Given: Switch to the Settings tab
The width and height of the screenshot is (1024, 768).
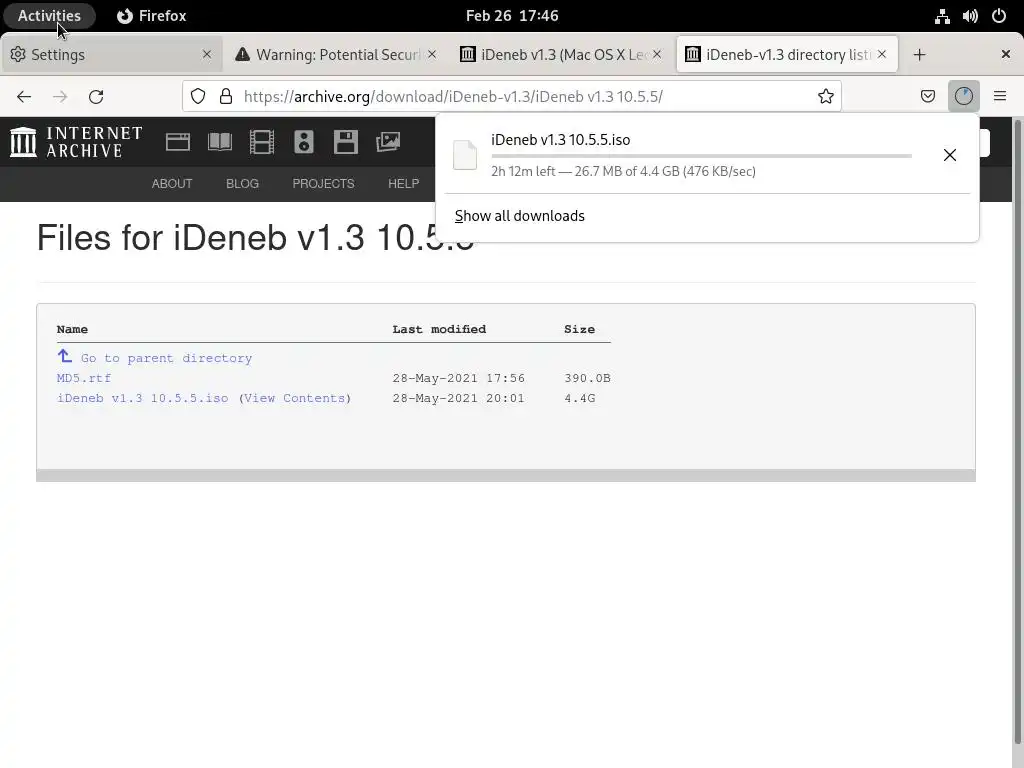Looking at the screenshot, I should pos(112,55).
